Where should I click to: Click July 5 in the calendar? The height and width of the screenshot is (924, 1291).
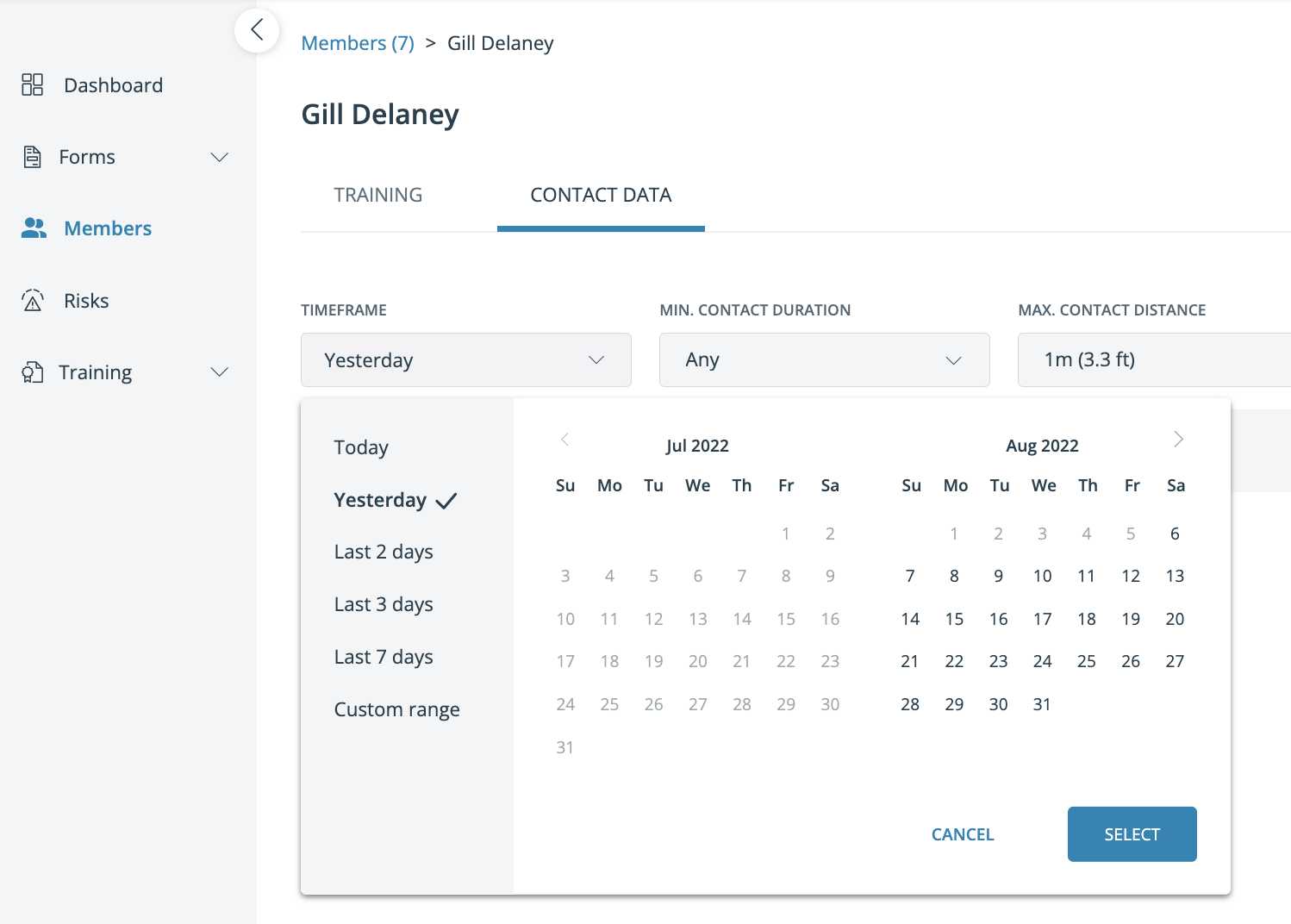tap(653, 576)
